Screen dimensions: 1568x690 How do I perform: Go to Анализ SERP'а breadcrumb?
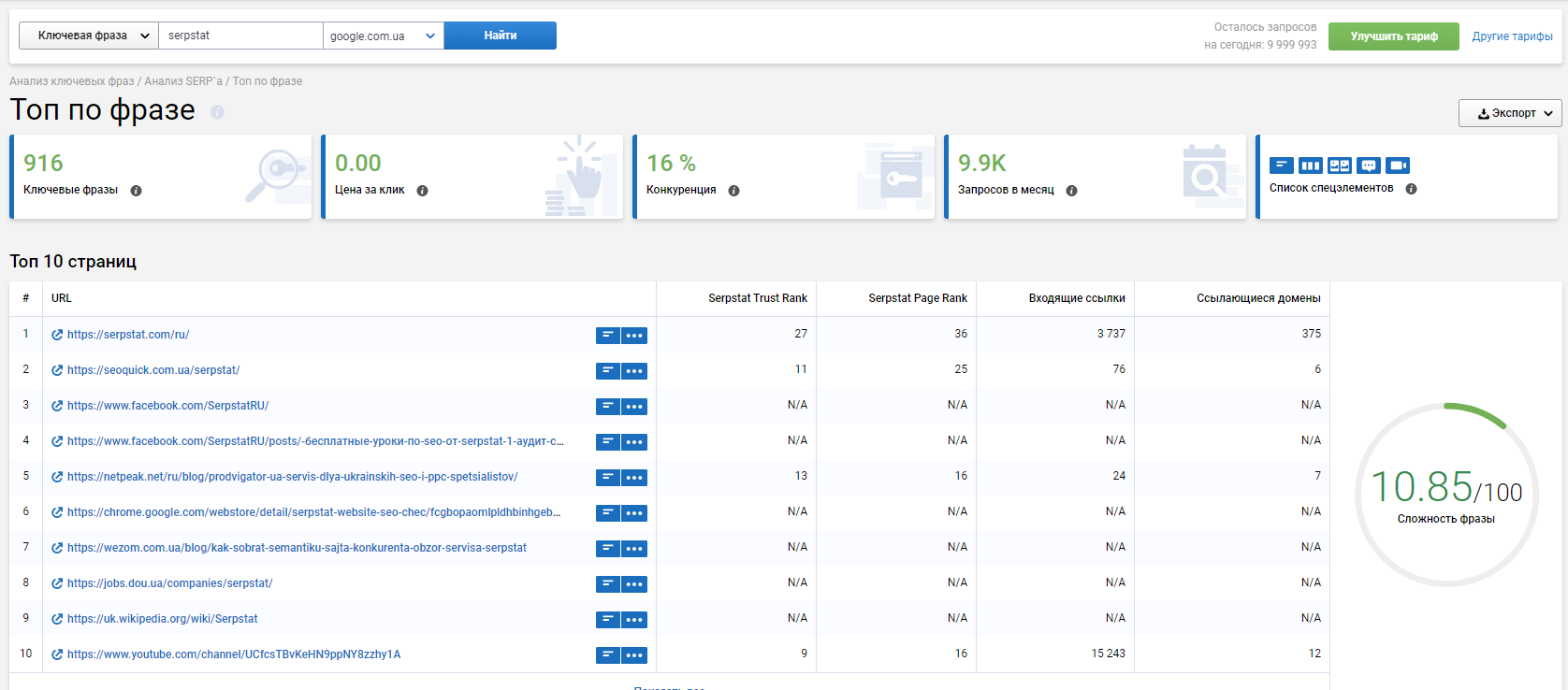click(x=183, y=81)
